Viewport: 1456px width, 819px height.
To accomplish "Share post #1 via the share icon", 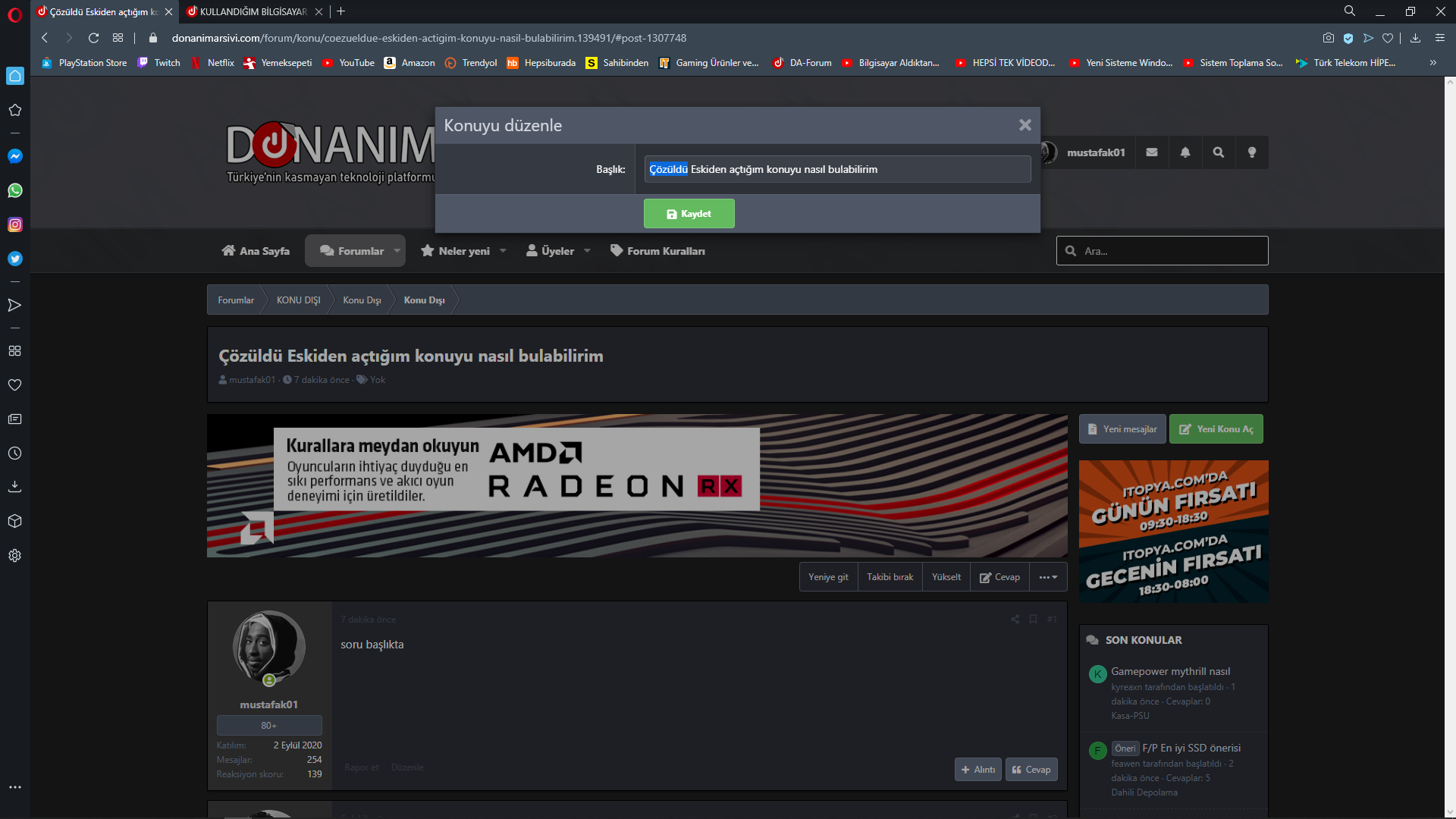I will pos(1015,620).
